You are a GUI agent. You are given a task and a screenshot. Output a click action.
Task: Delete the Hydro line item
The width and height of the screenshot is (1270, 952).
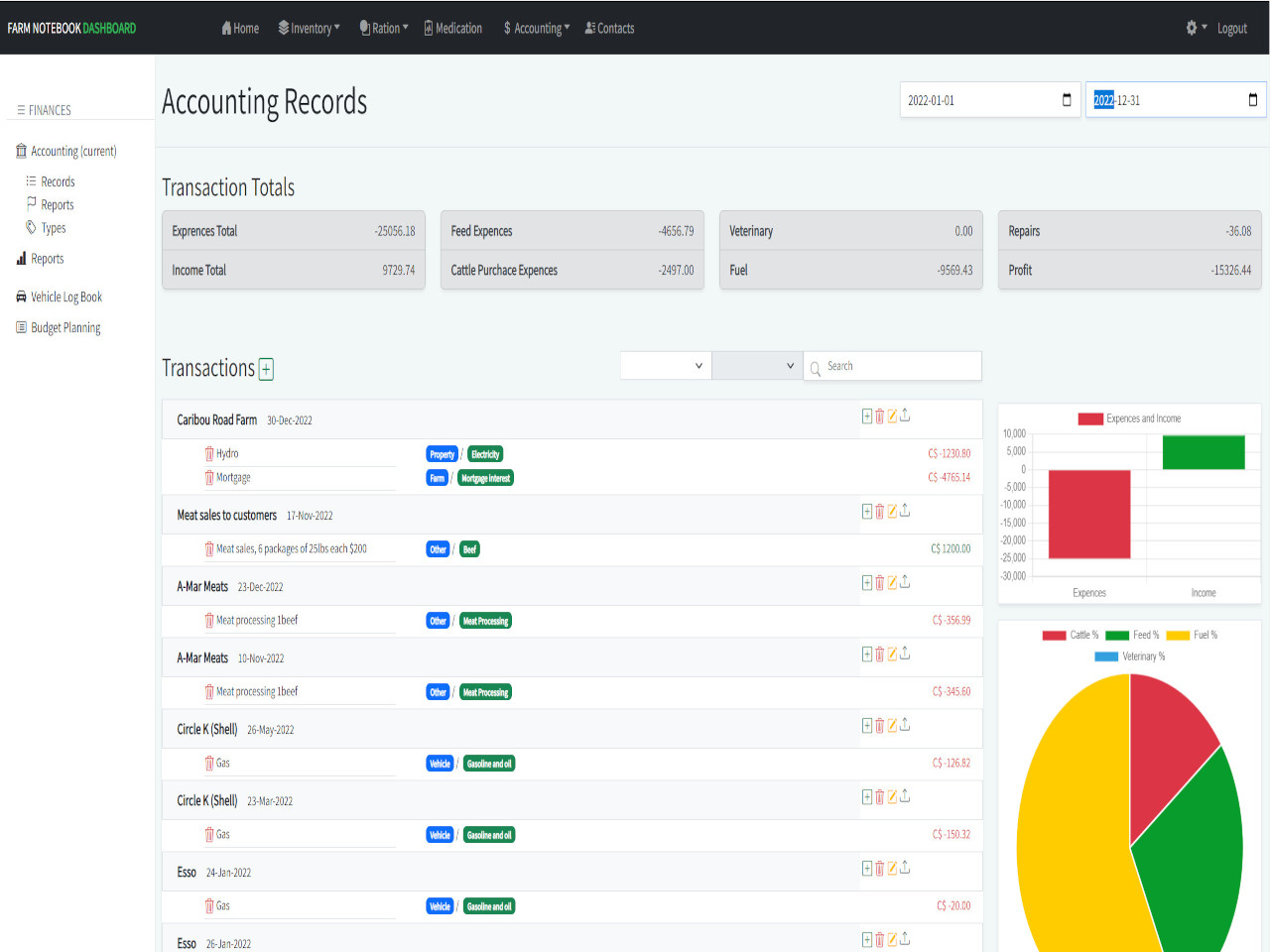click(x=209, y=454)
